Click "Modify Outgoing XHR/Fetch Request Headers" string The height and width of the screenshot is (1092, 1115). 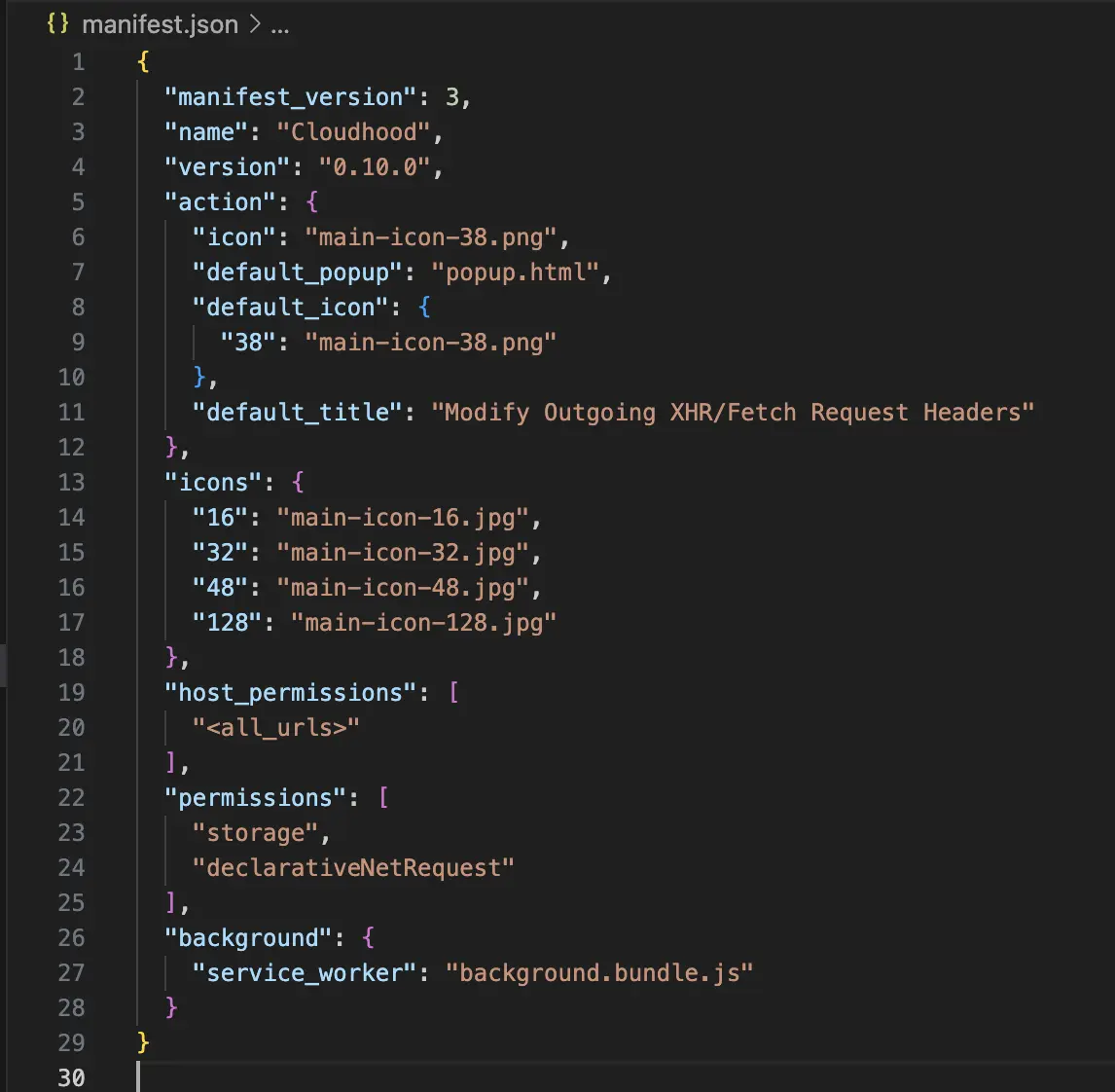[x=733, y=412]
